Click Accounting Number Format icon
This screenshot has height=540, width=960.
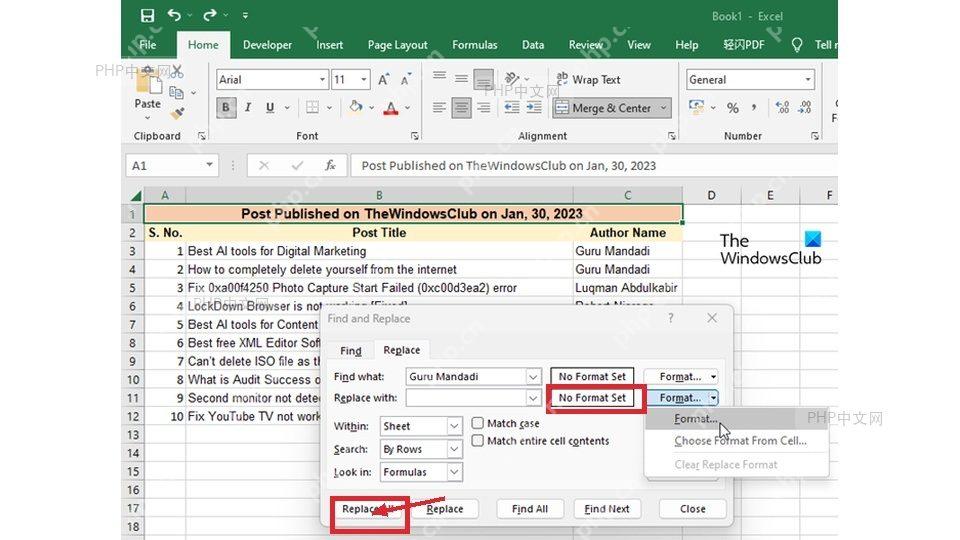pyautogui.click(x=696, y=107)
